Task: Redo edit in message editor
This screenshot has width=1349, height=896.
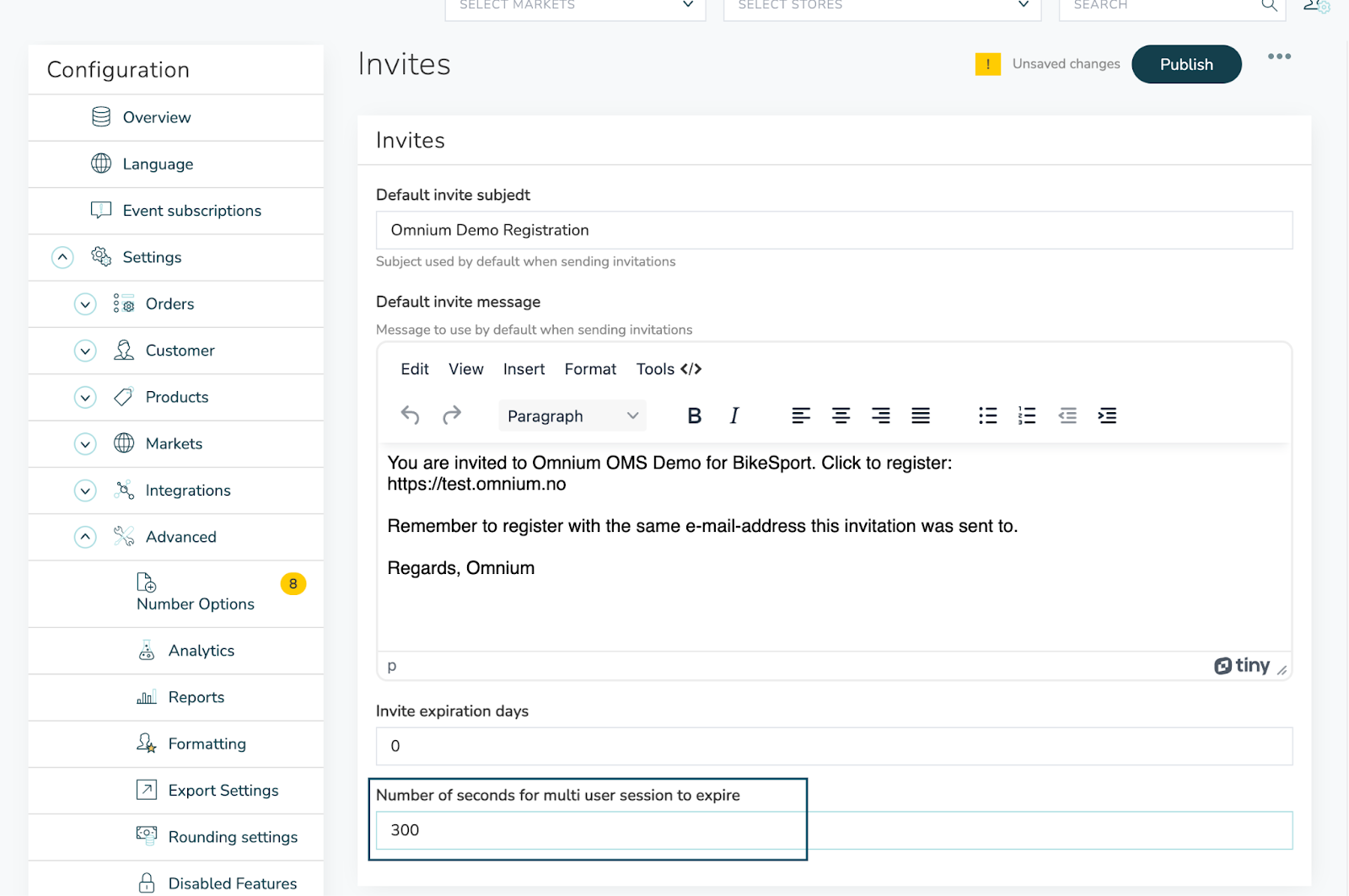Action: (x=452, y=415)
